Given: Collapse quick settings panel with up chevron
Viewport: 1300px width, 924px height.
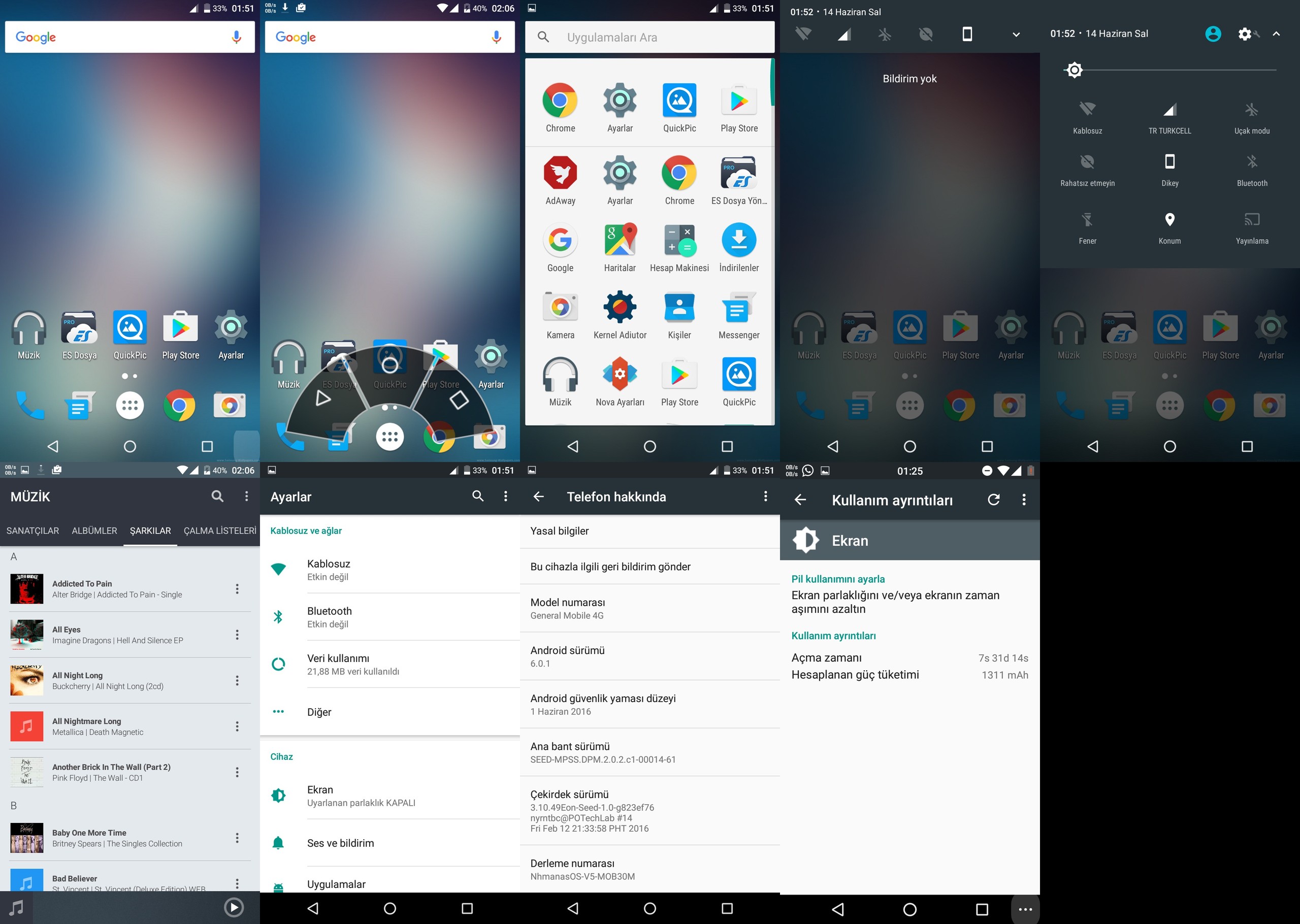Looking at the screenshot, I should coord(1276,34).
